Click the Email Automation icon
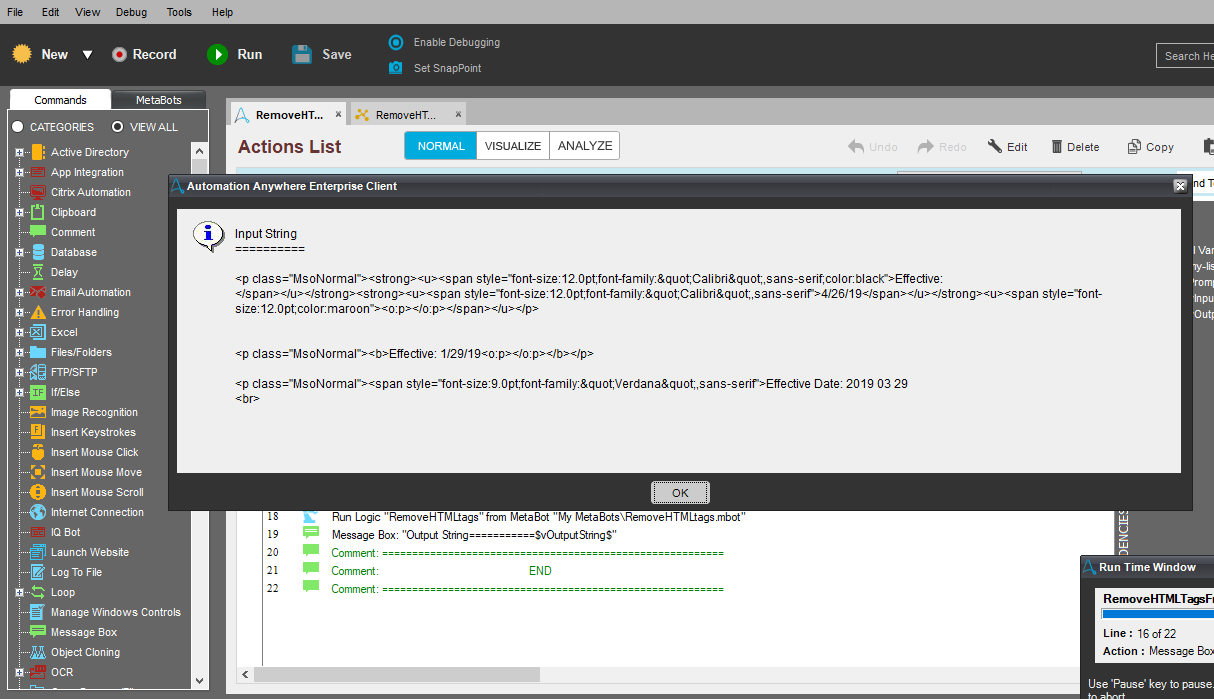The width and height of the screenshot is (1214, 699). coord(38,292)
